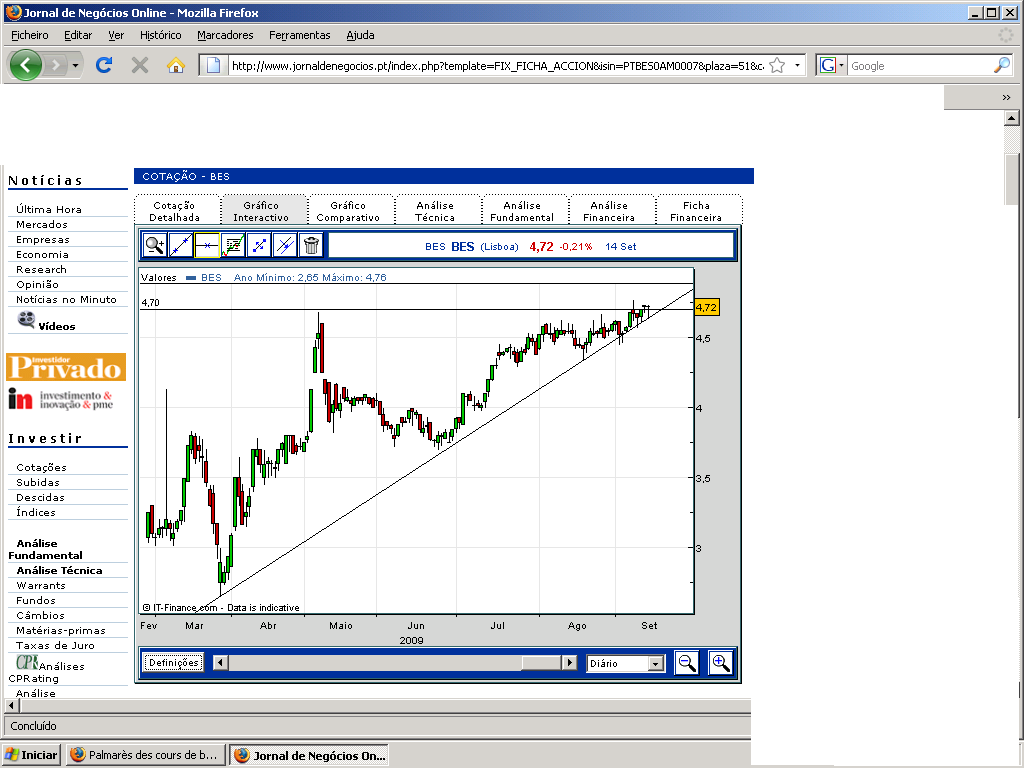The image size is (1024, 768).
Task: Select the Jornal de Negócios taskbar button
Action: point(309,755)
